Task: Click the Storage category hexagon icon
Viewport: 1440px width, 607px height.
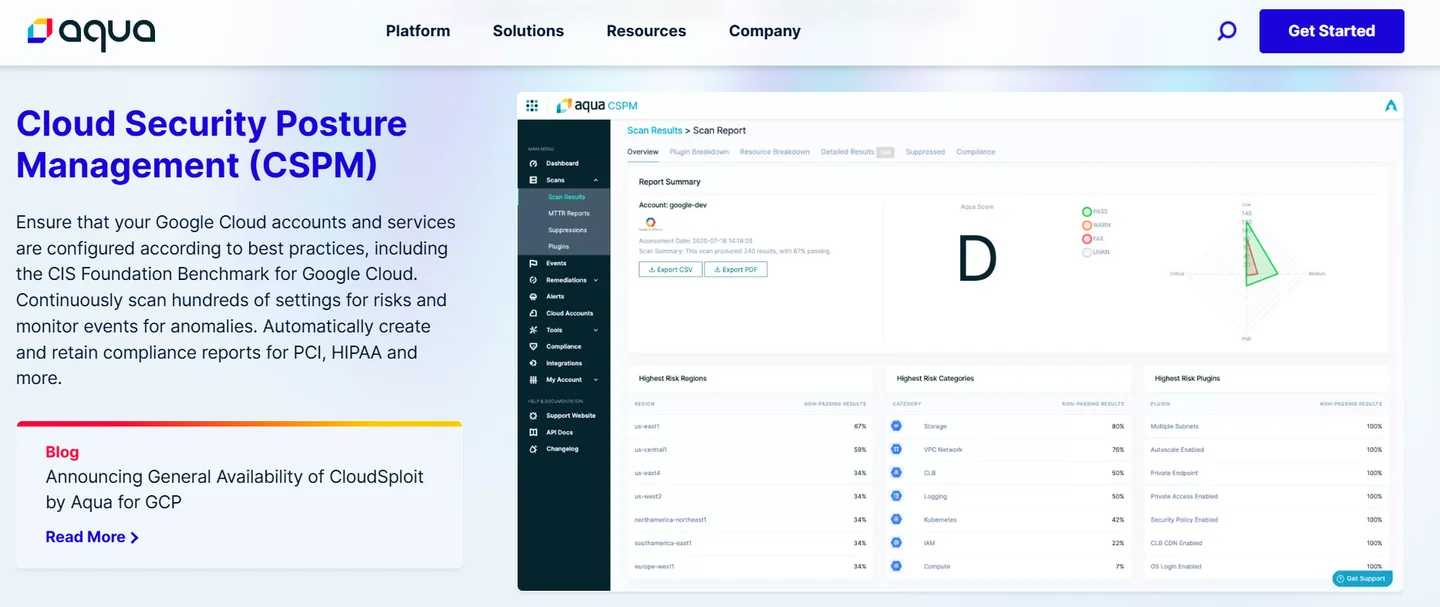Action: click(x=896, y=426)
